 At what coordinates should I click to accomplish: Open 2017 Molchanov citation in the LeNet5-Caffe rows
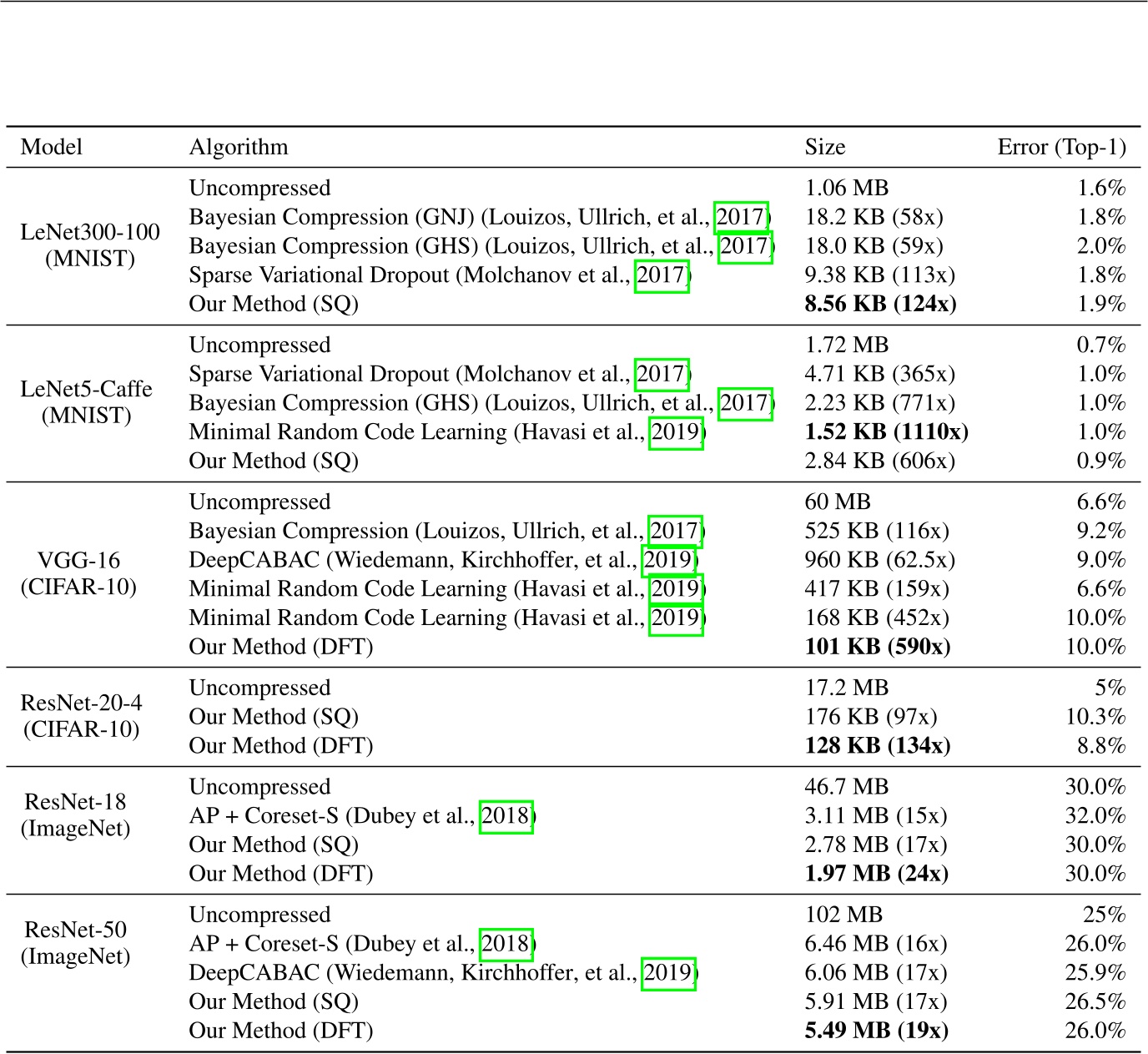point(661,375)
